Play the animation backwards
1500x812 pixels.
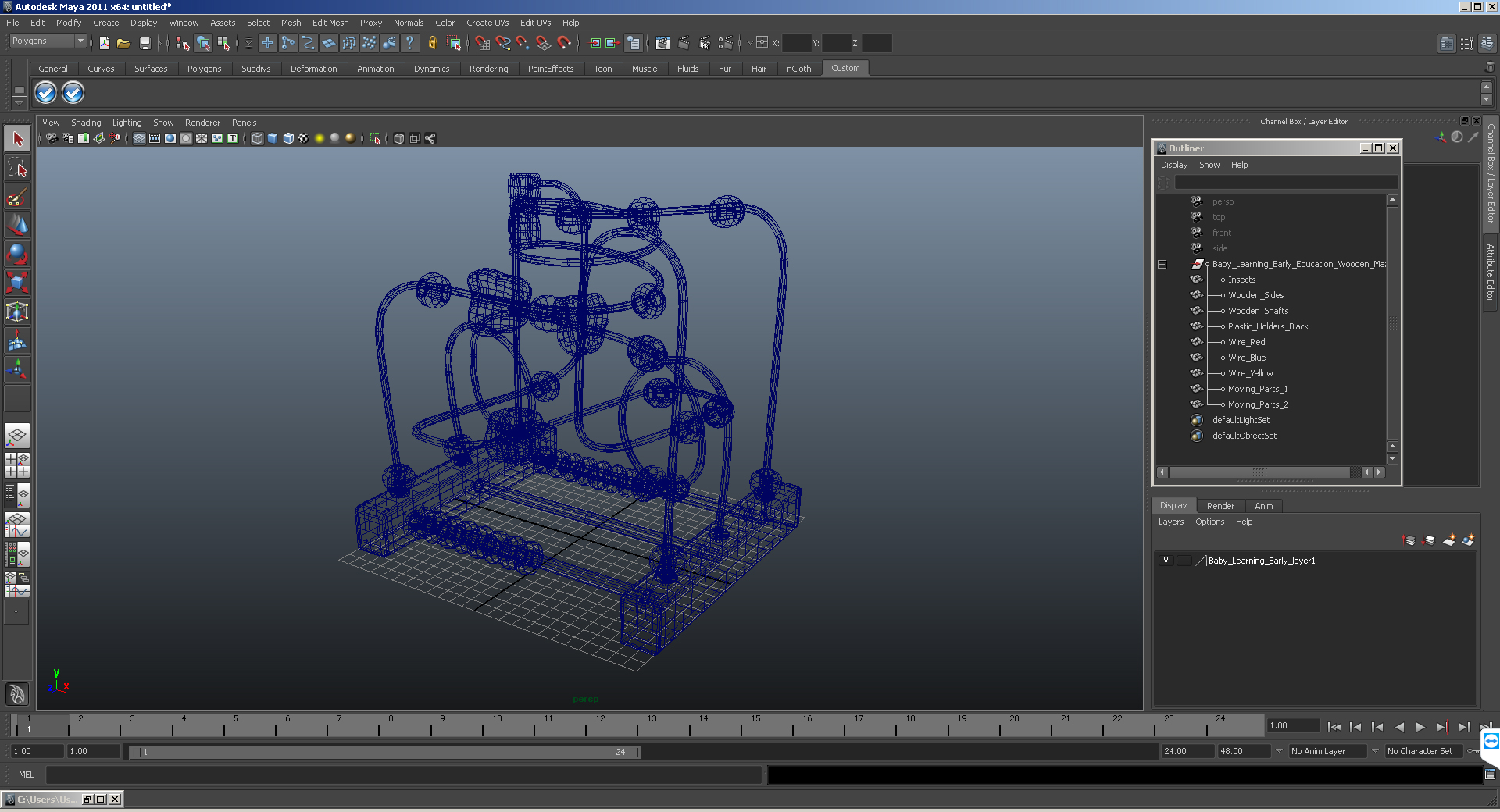1399,727
